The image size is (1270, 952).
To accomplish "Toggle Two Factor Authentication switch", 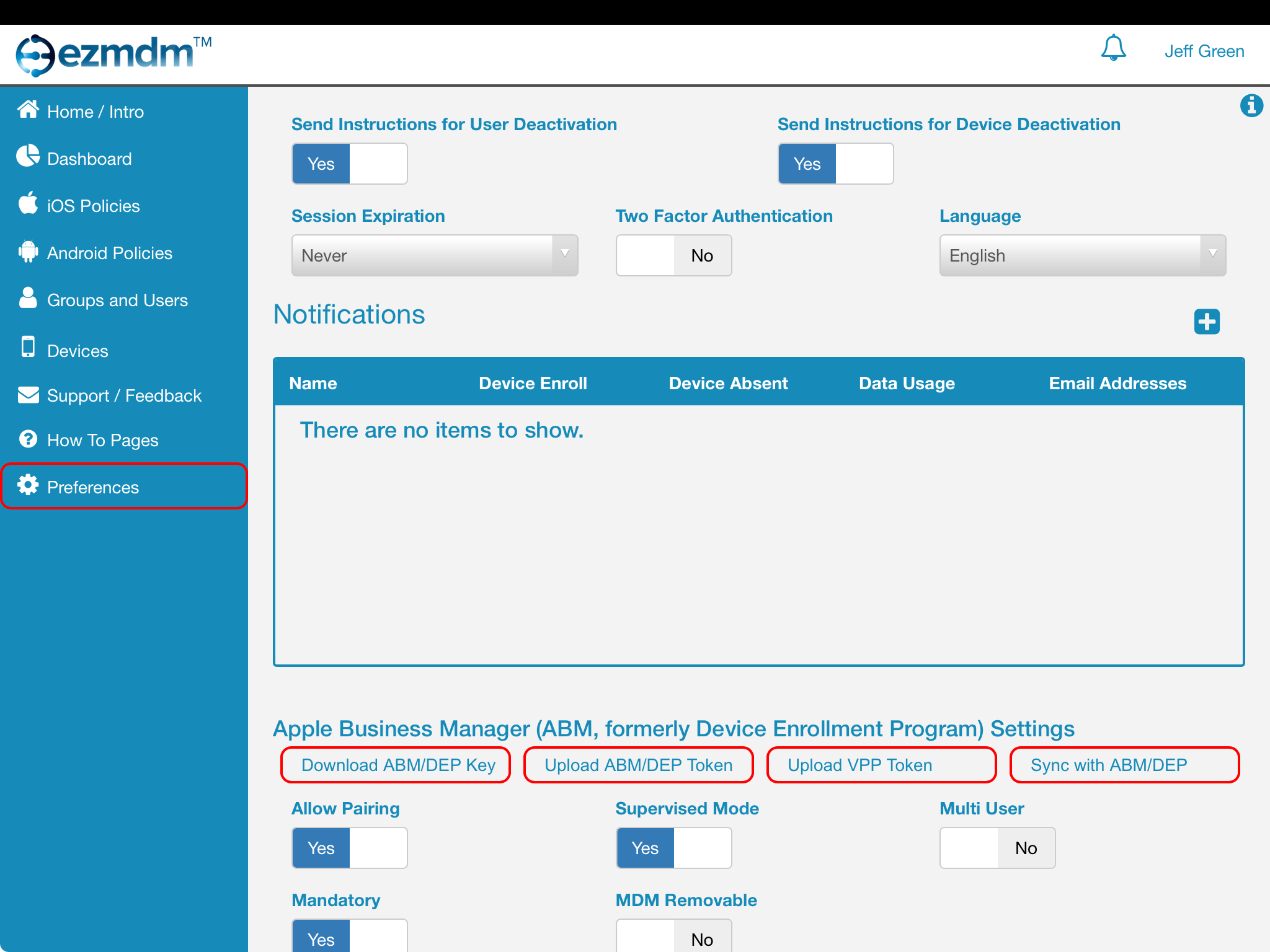I will click(673, 255).
